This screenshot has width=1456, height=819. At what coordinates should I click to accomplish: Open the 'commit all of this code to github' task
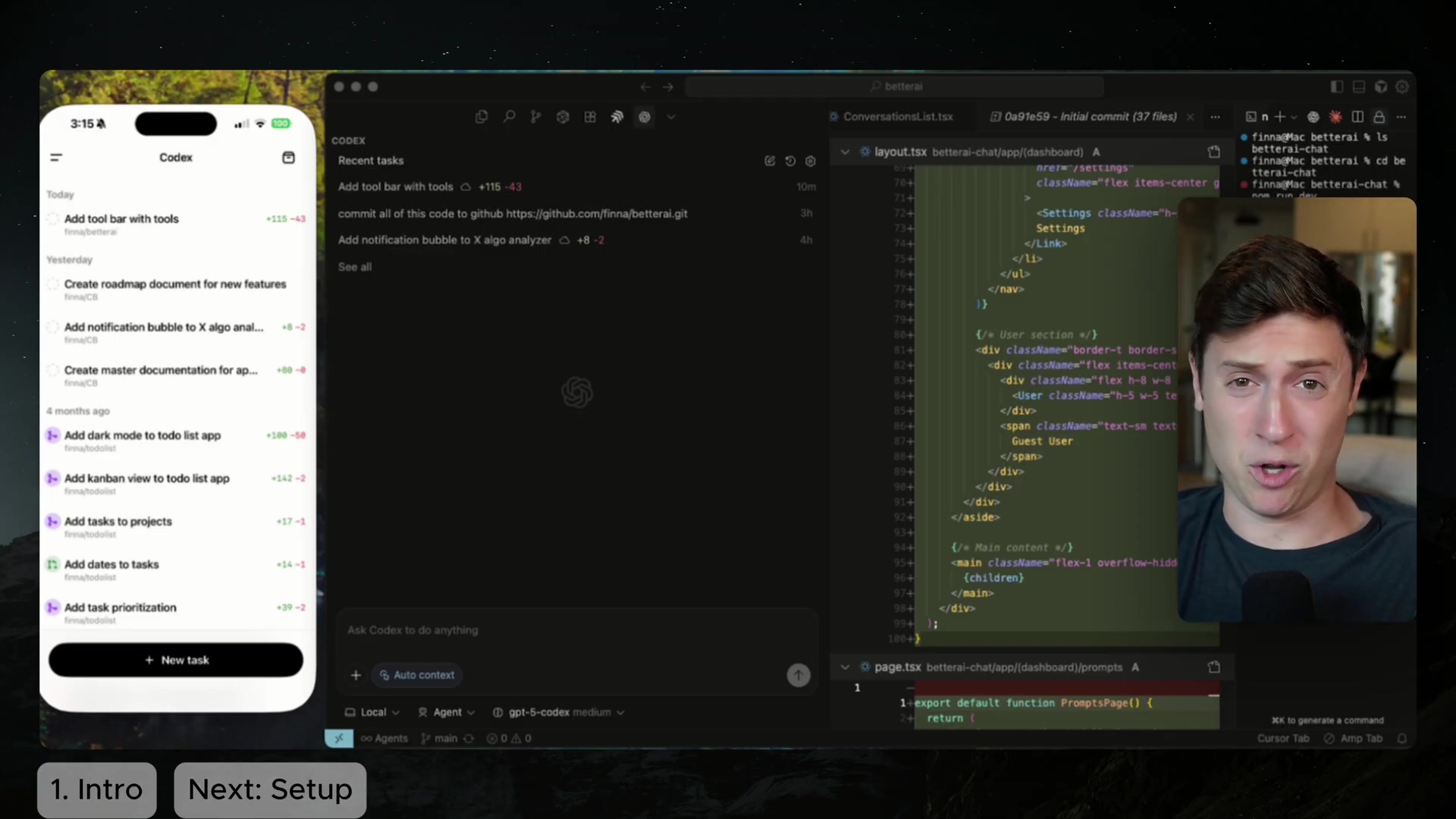pyautogui.click(x=577, y=214)
